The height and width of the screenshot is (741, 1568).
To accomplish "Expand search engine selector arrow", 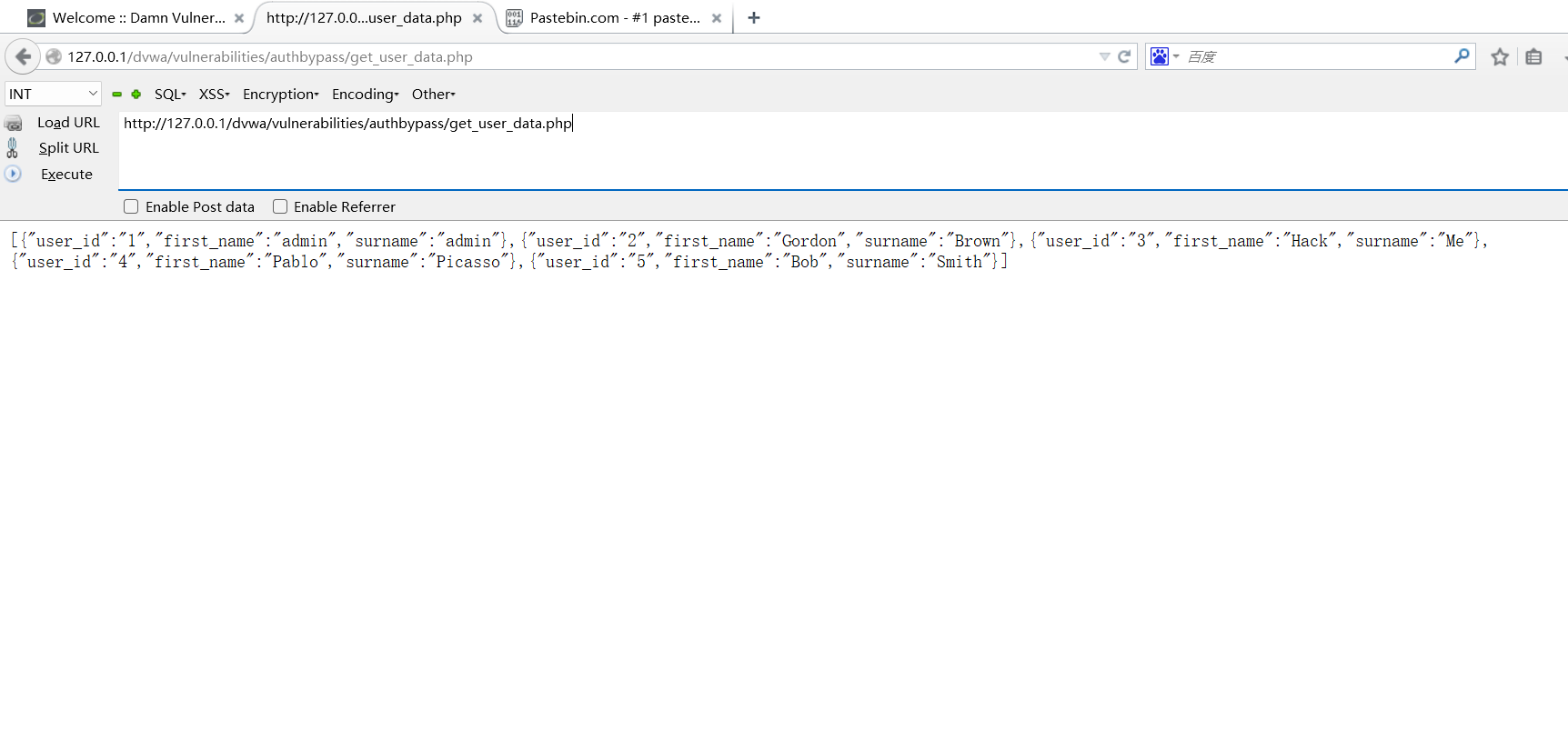I will [x=1176, y=56].
